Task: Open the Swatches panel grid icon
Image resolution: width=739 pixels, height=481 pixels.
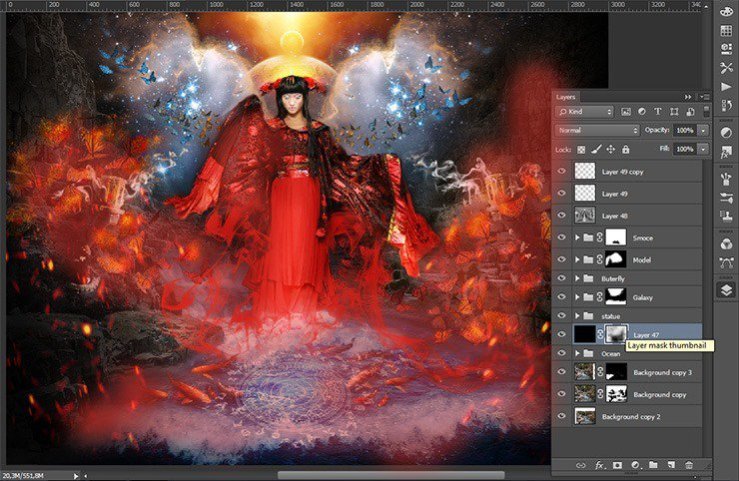Action: (x=726, y=31)
